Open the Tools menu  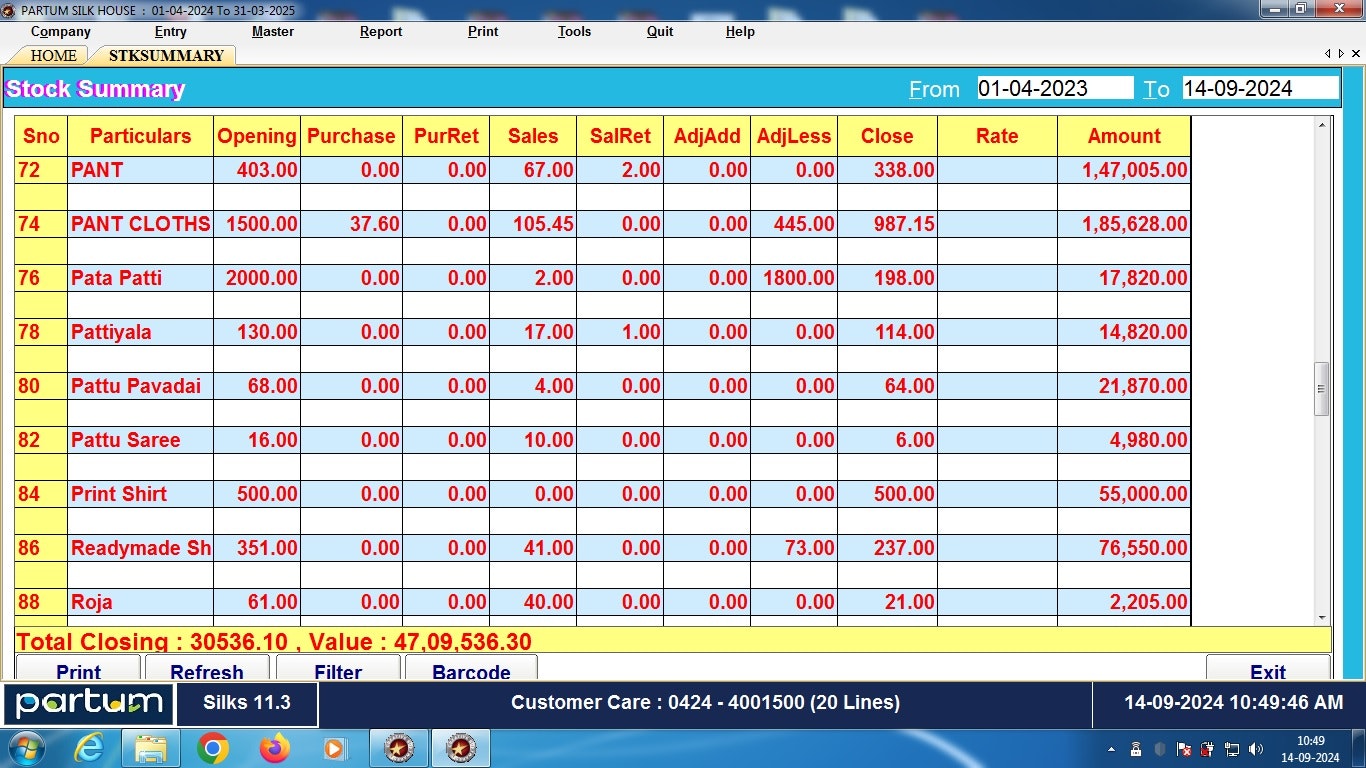coord(573,31)
